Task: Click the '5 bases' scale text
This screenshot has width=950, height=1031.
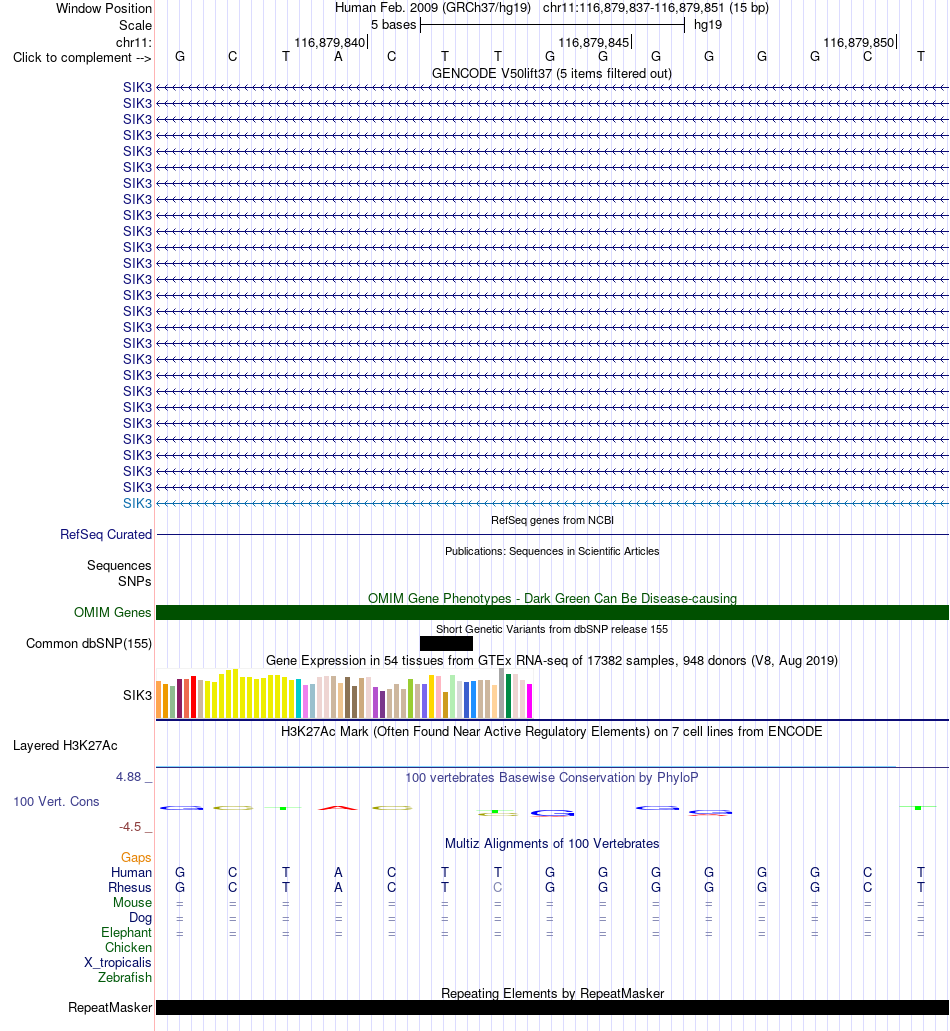Action: (x=393, y=25)
